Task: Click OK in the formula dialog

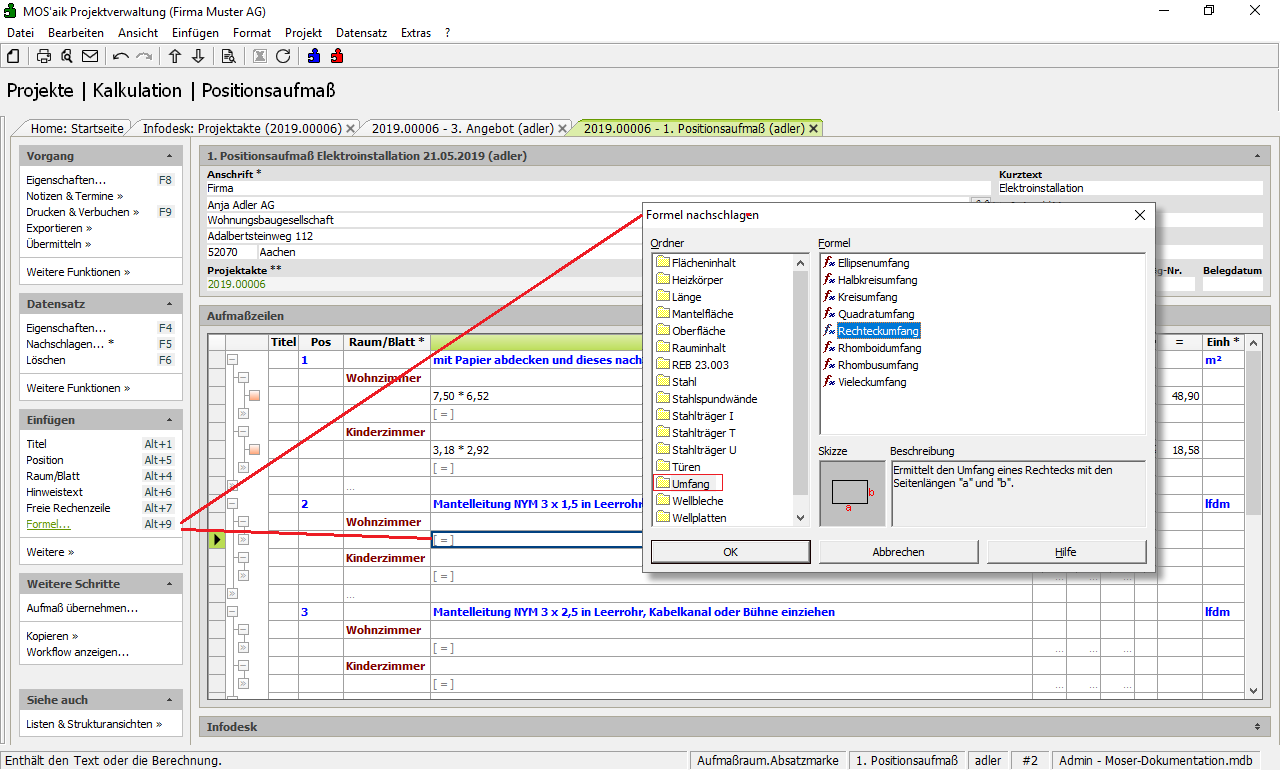Action: click(730, 552)
